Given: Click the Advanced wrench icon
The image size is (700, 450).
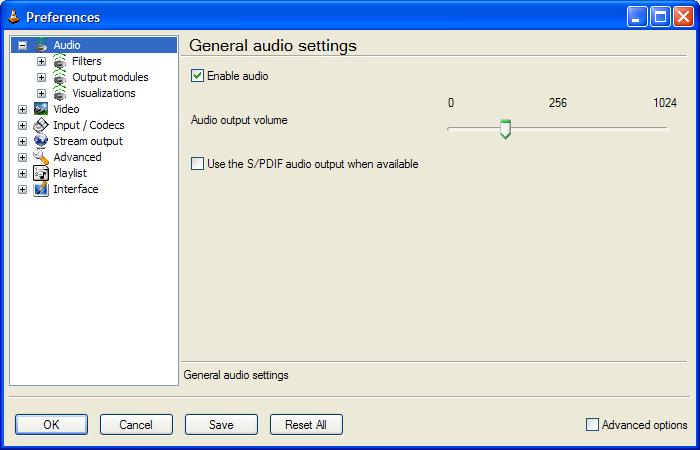Looking at the screenshot, I should point(41,157).
